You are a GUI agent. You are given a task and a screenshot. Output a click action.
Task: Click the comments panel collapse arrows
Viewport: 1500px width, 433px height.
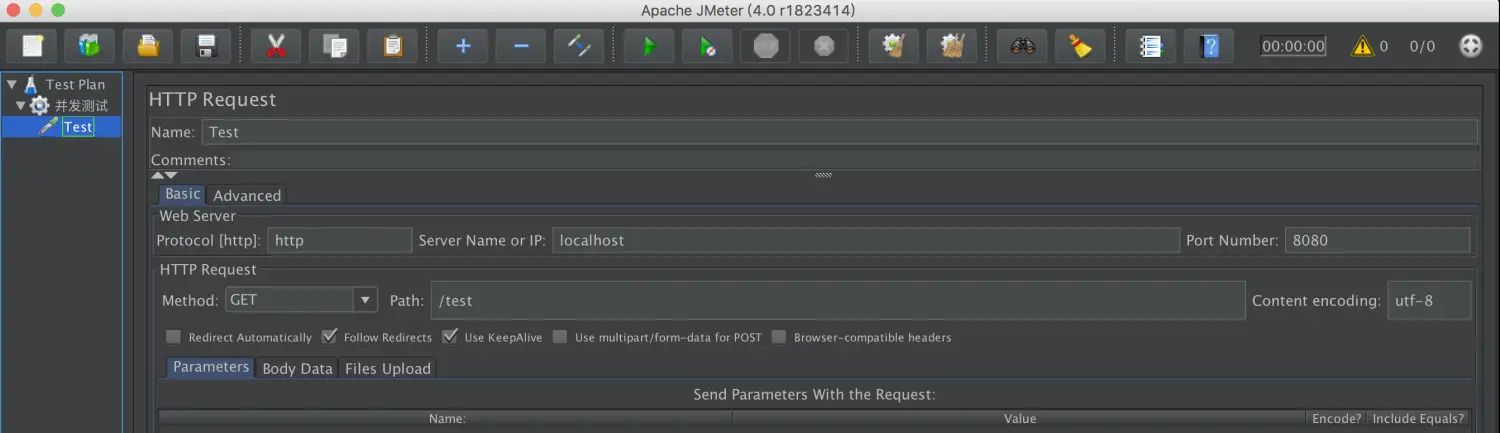click(x=164, y=175)
